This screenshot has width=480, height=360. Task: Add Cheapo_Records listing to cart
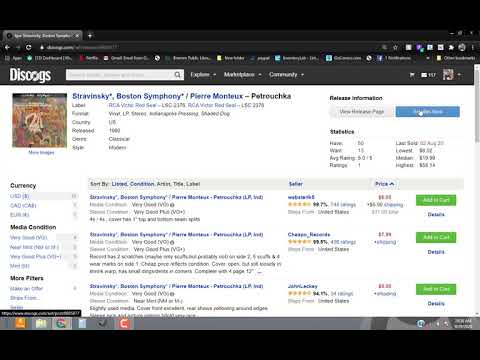pyautogui.click(x=436, y=237)
